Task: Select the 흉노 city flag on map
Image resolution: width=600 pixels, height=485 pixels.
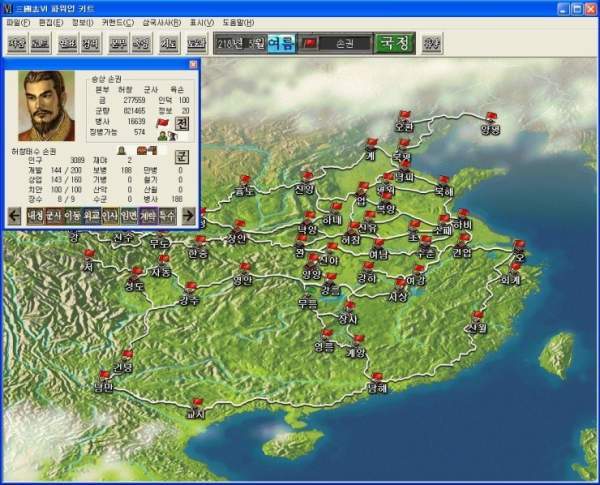Action: (x=245, y=181)
